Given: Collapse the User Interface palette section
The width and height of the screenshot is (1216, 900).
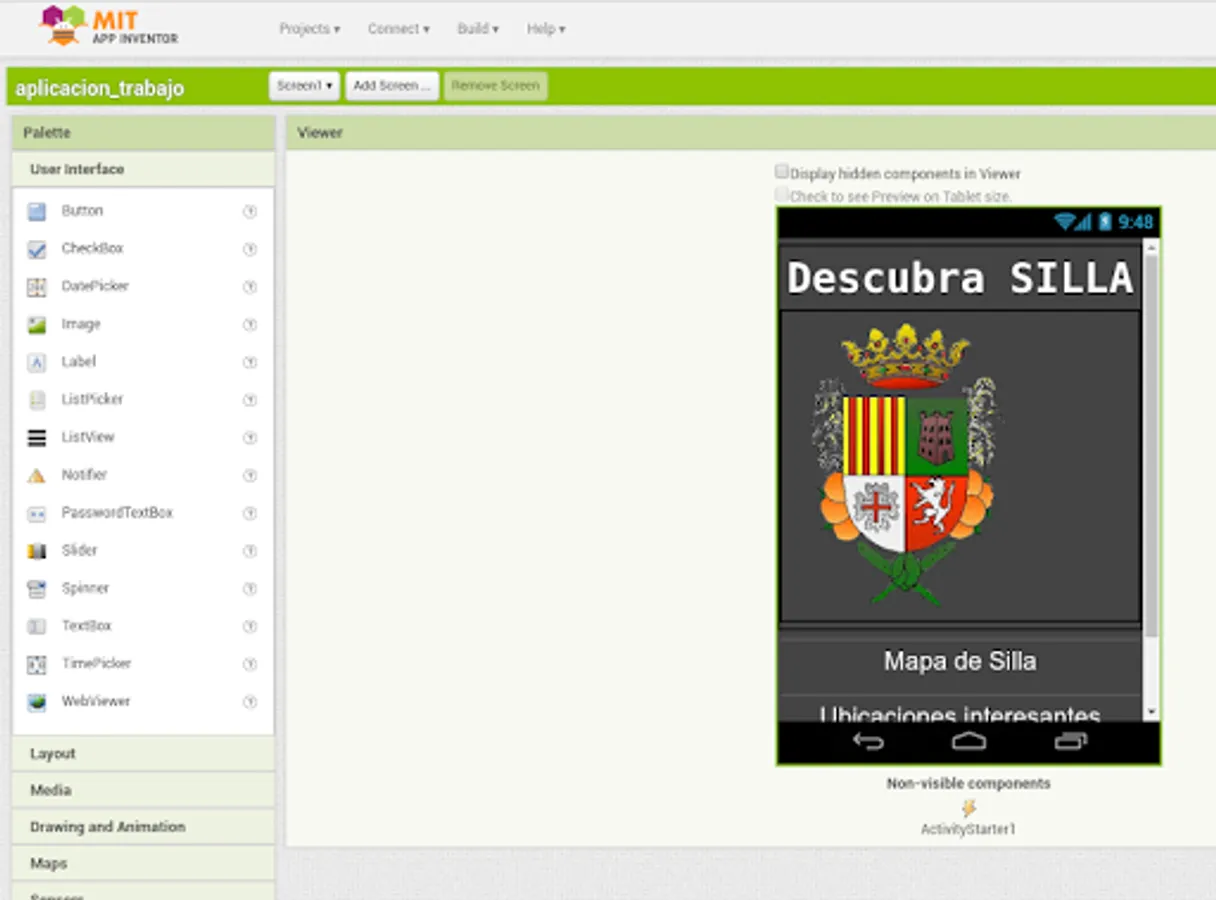Looking at the screenshot, I should tap(143, 170).
